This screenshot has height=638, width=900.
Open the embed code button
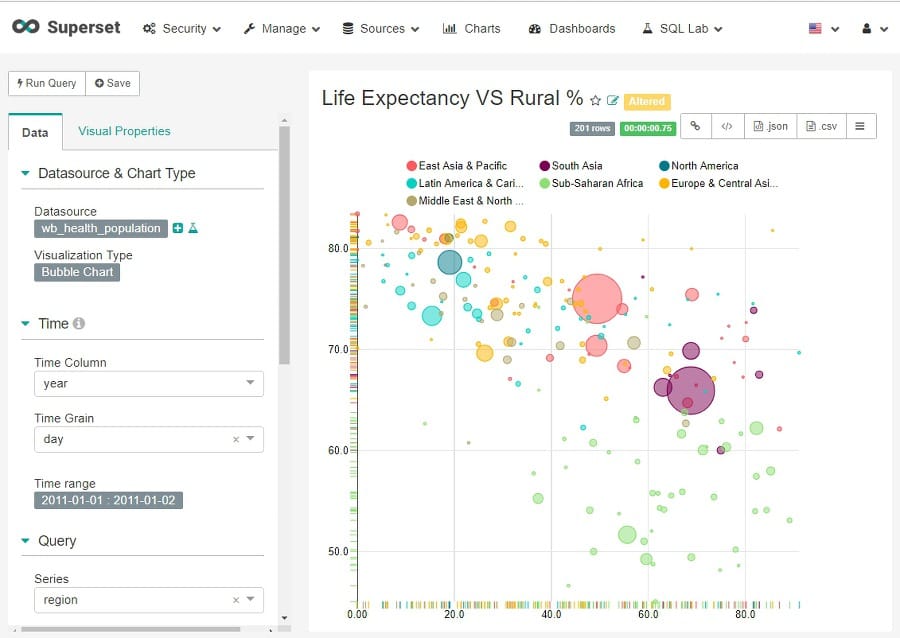point(727,126)
